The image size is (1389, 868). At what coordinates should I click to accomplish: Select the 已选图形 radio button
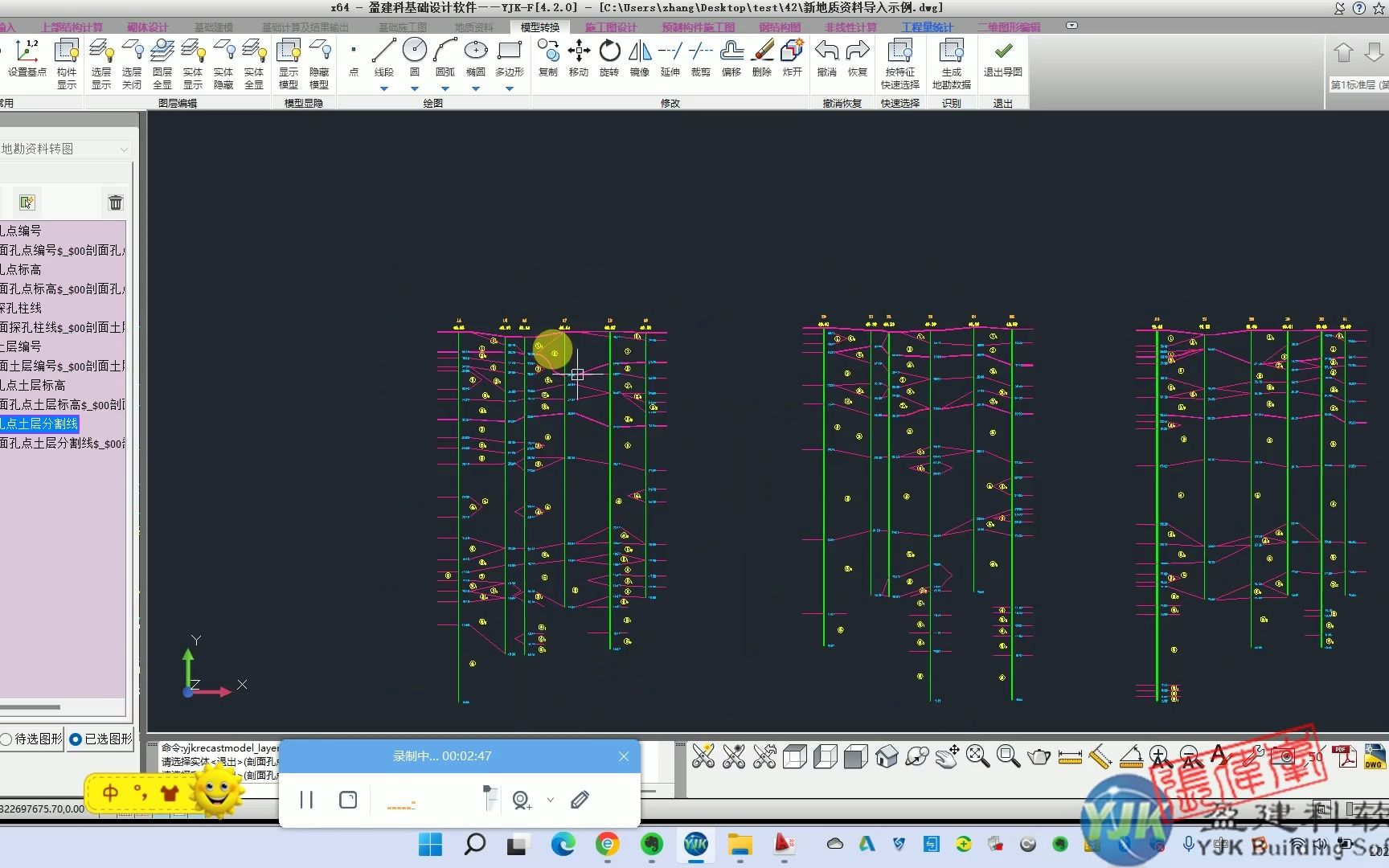[100, 739]
